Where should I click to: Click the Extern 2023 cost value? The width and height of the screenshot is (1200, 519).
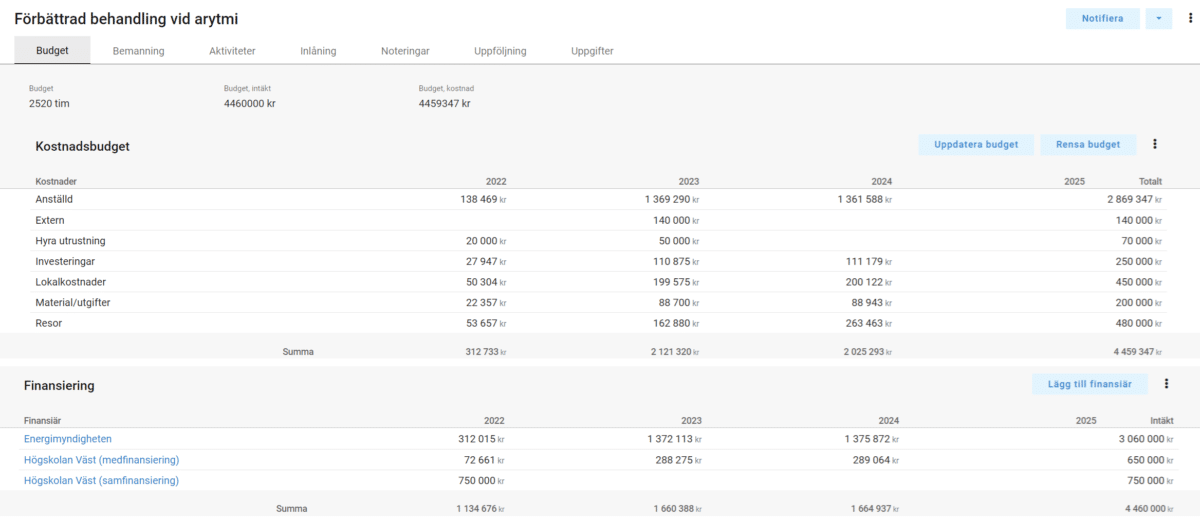coord(668,220)
